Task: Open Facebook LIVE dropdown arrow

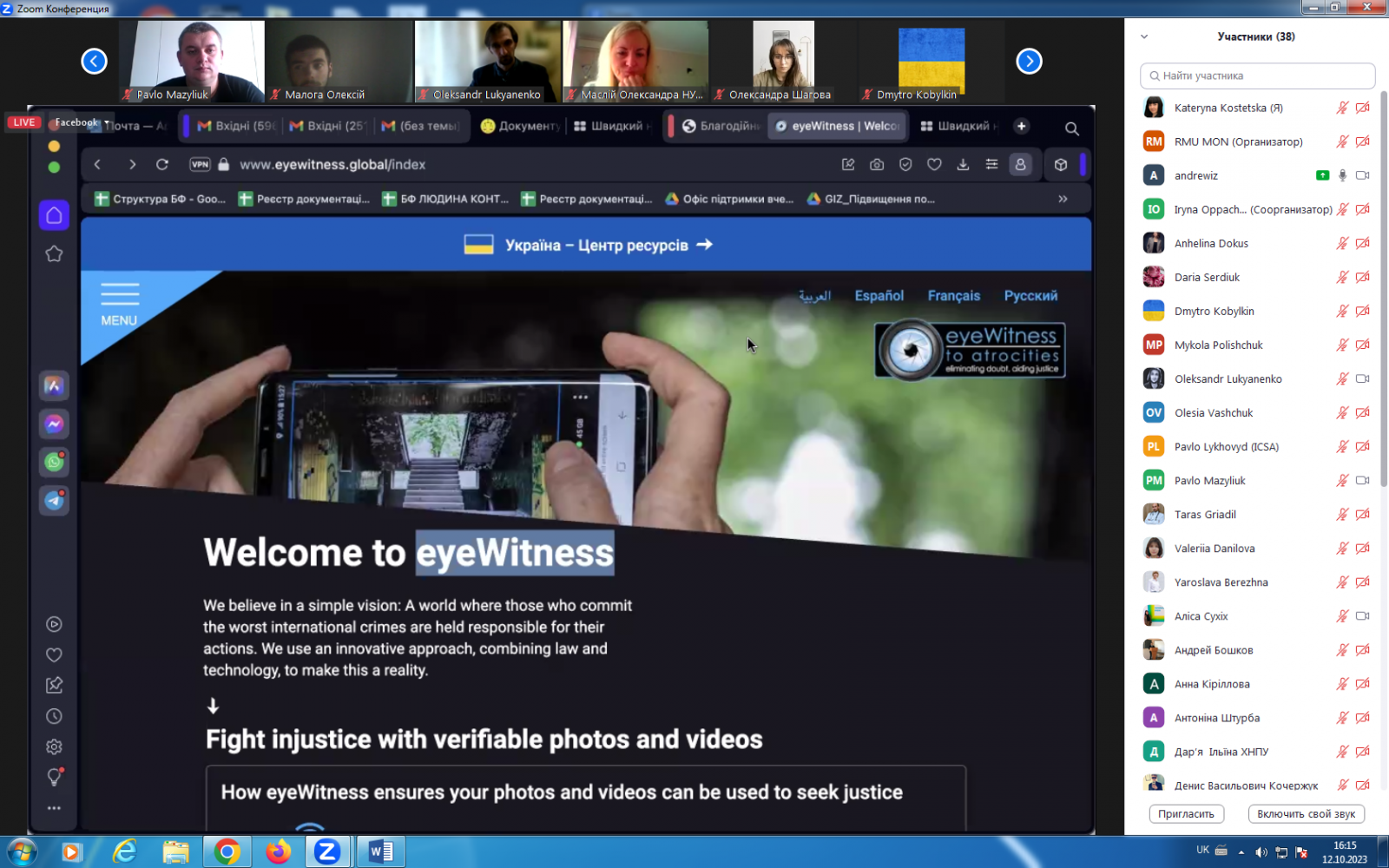Action: click(107, 122)
